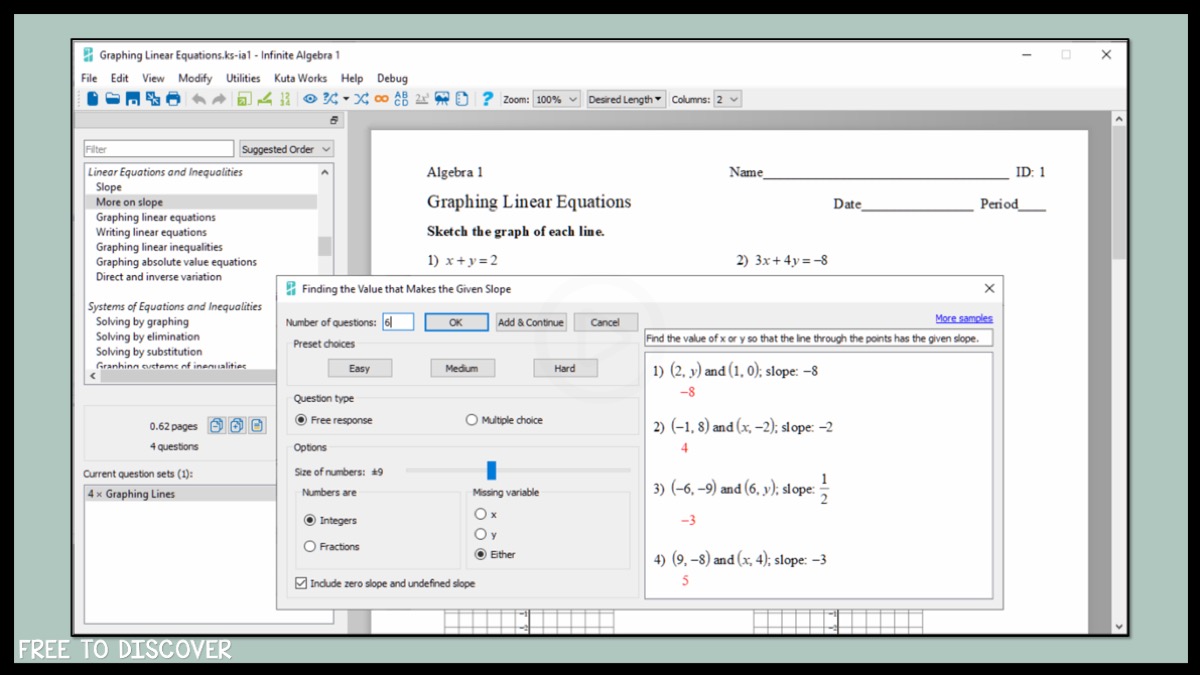Click the green pencil edit toolbar icon
1200x675 pixels.
[264, 99]
